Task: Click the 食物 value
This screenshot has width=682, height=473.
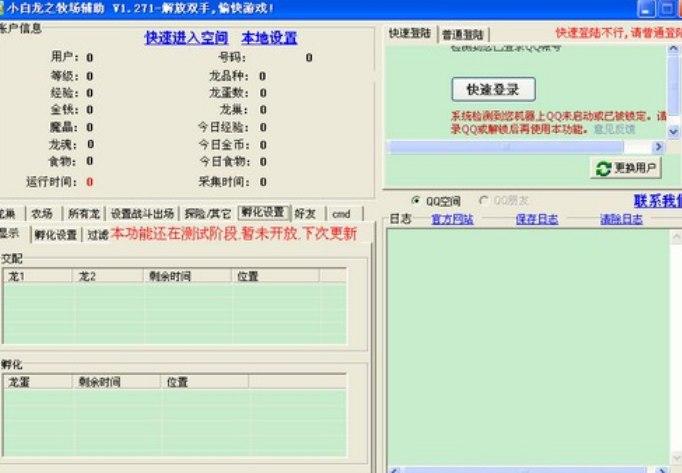Action: pos(89,161)
